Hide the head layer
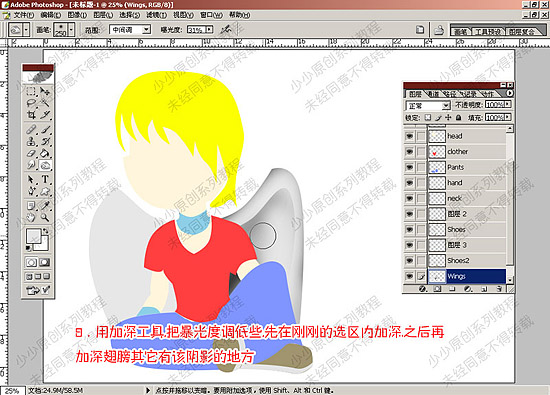Screen dimensions: 550x395 click(409, 136)
